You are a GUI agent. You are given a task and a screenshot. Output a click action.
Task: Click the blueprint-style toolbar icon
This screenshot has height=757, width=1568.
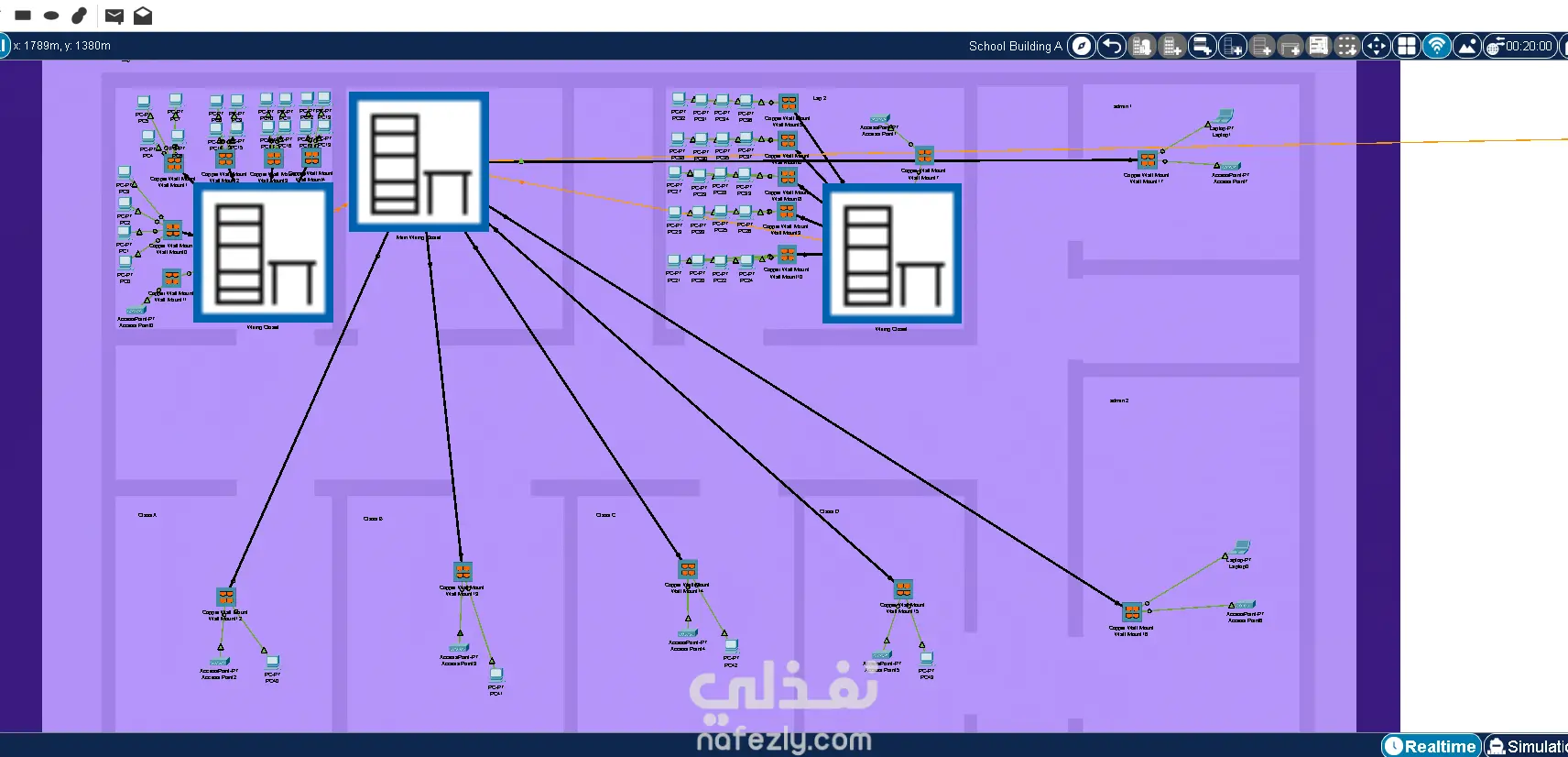(x=1319, y=46)
